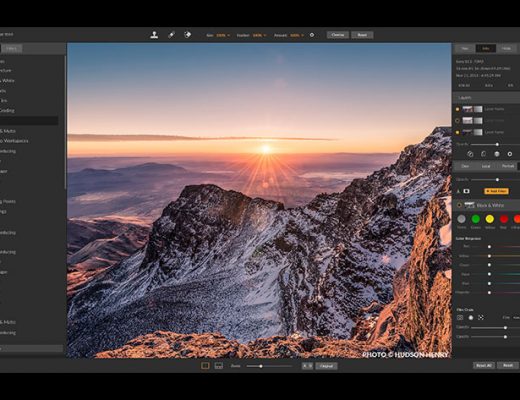The width and height of the screenshot is (520, 400).
Task: Switch to split compare view icon
Action: [x=219, y=366]
